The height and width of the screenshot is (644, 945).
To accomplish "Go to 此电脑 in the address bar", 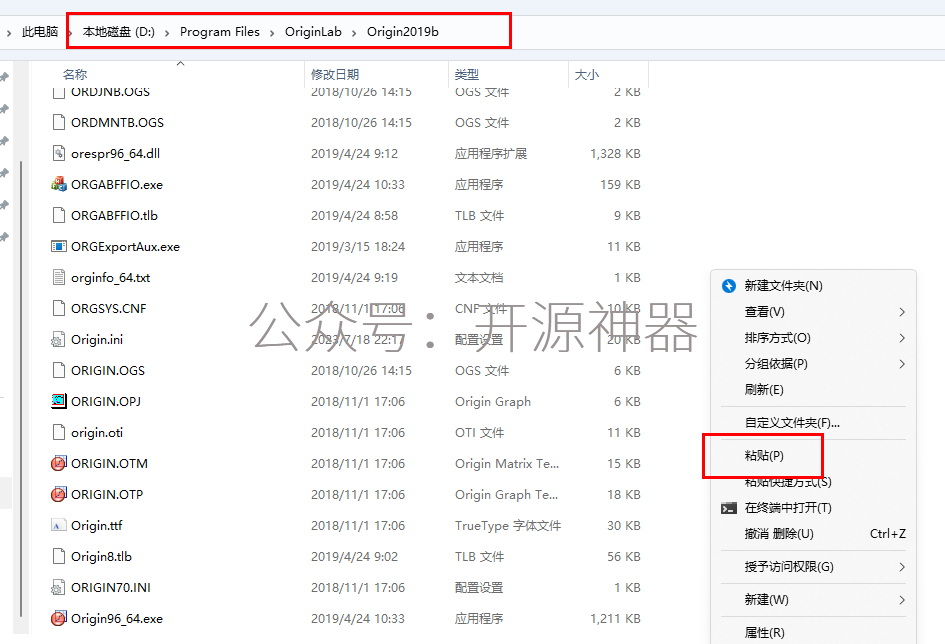I will (40, 32).
